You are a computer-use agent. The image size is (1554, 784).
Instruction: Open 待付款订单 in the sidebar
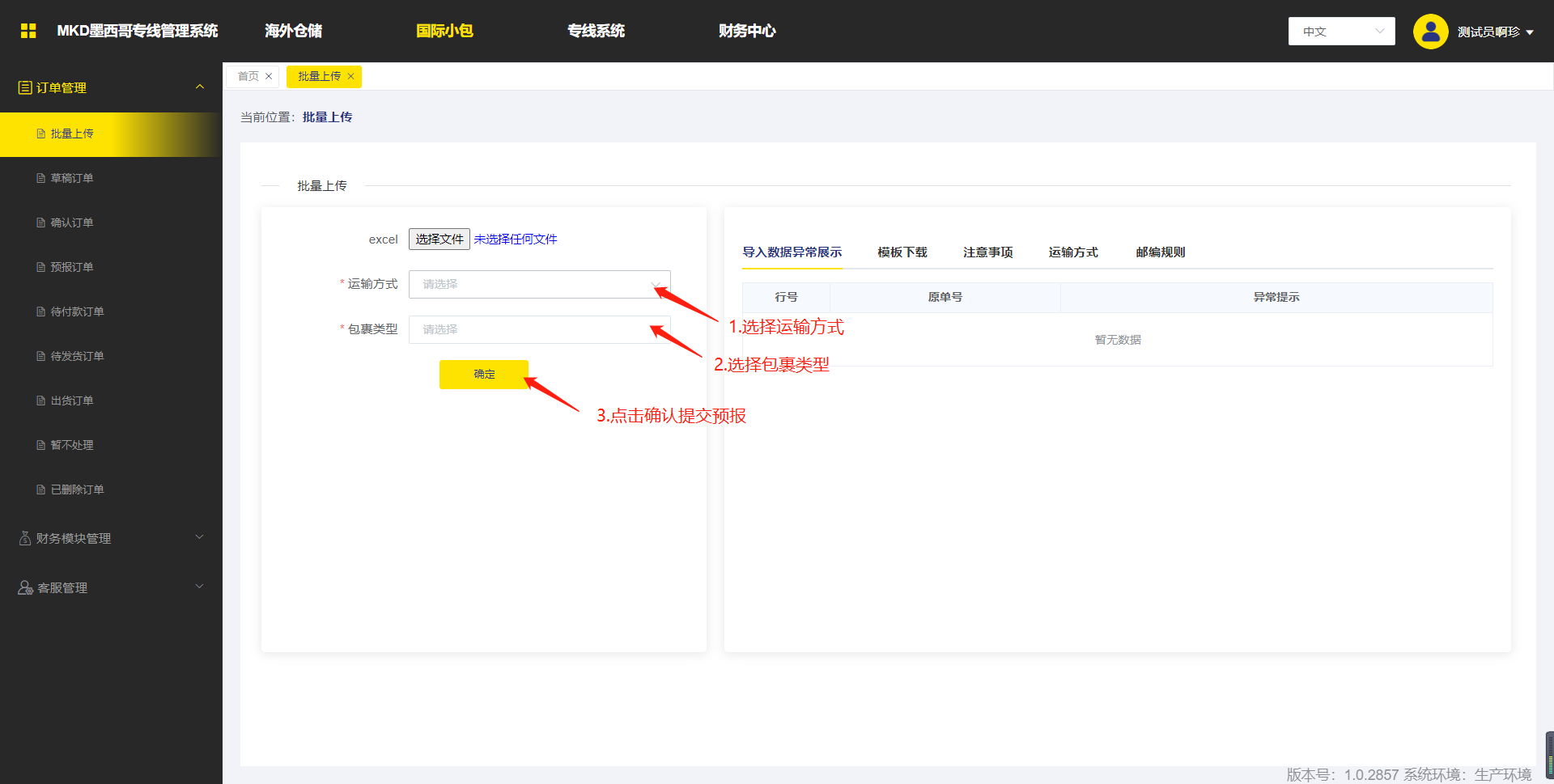(x=77, y=311)
